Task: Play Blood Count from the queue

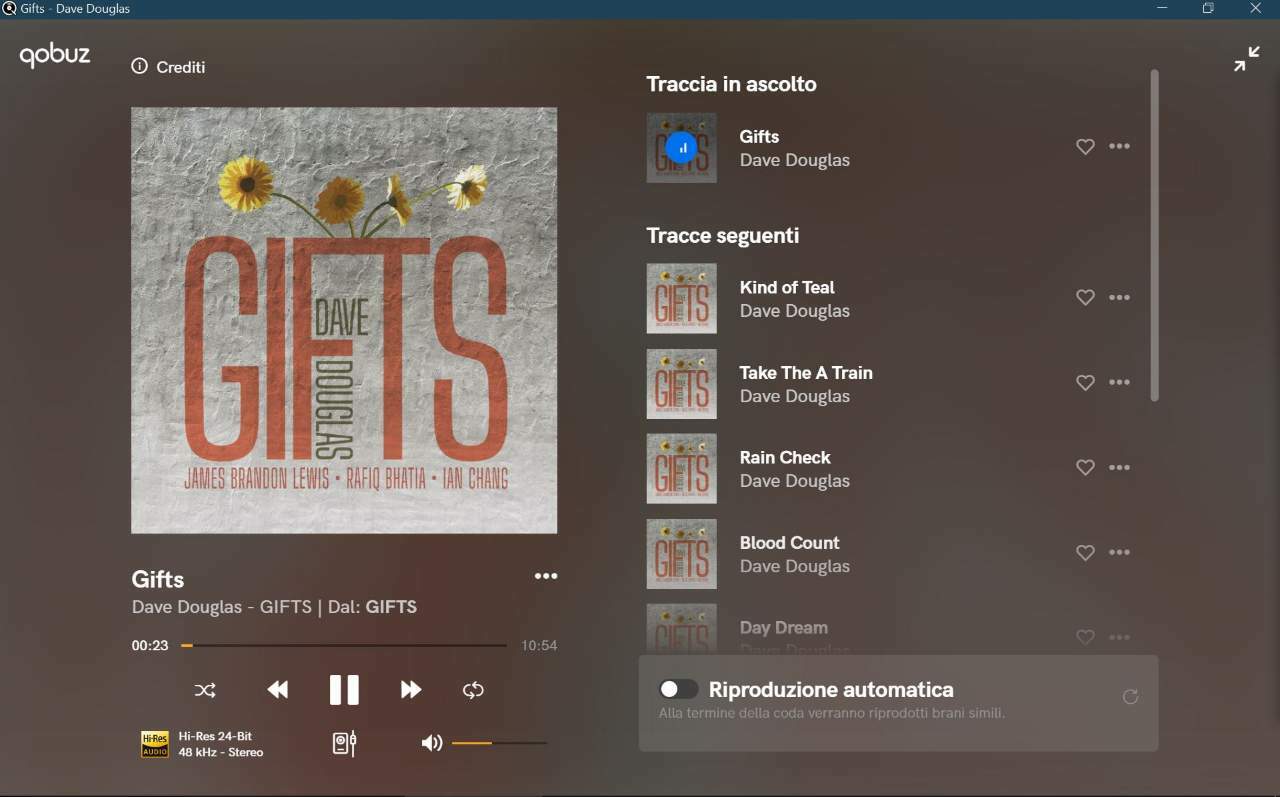Action: 789,542
